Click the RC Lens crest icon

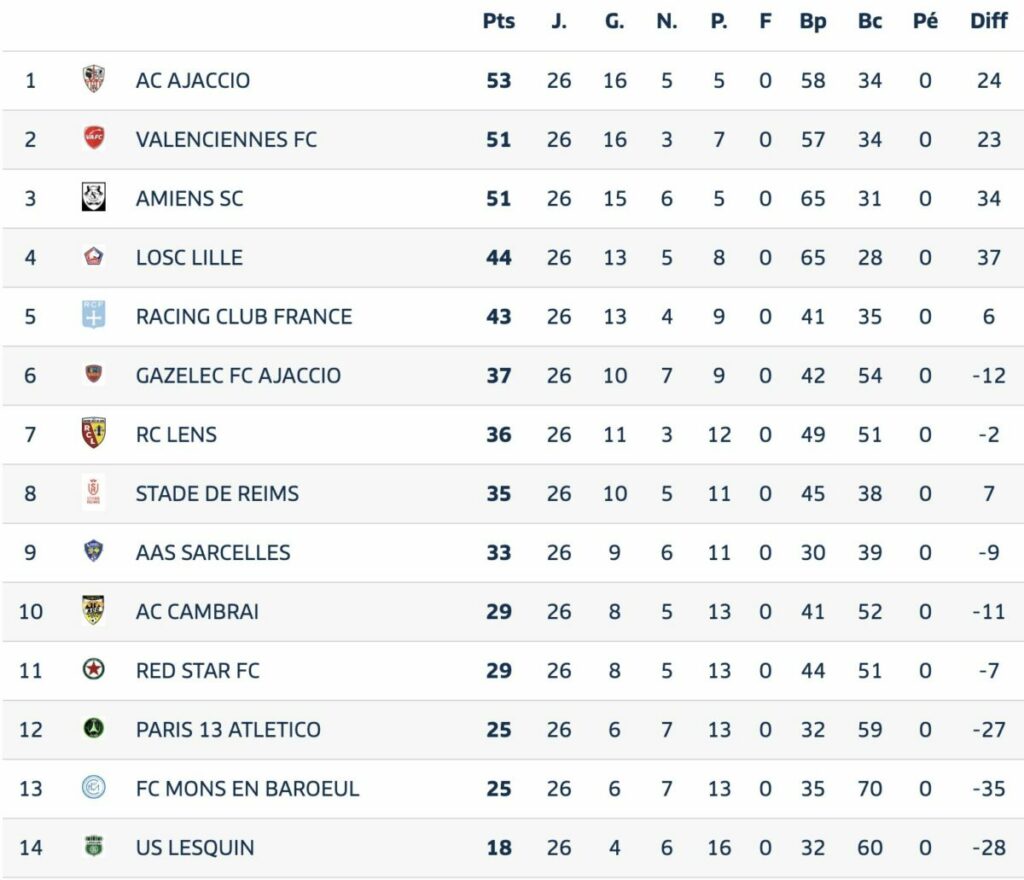(93, 433)
